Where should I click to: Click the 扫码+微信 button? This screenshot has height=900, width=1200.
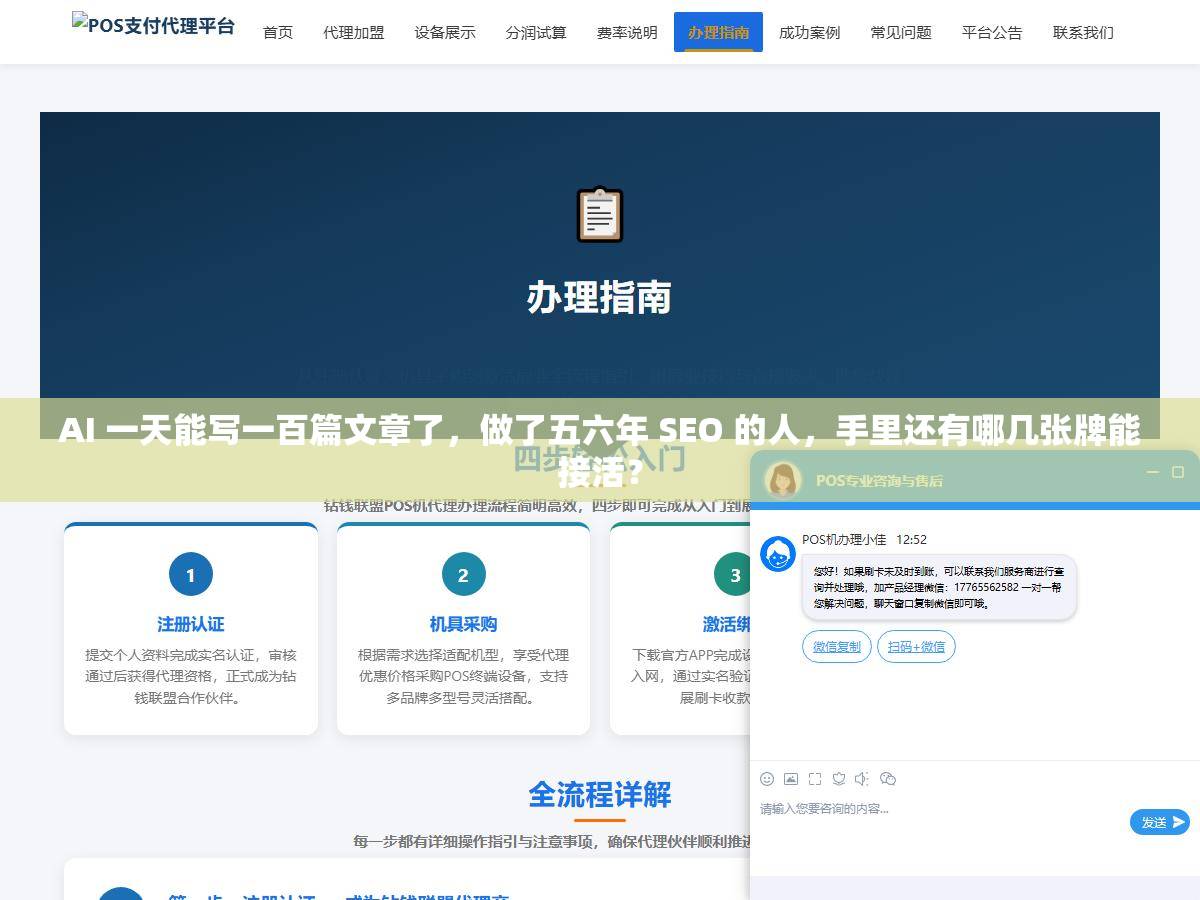[x=916, y=647]
